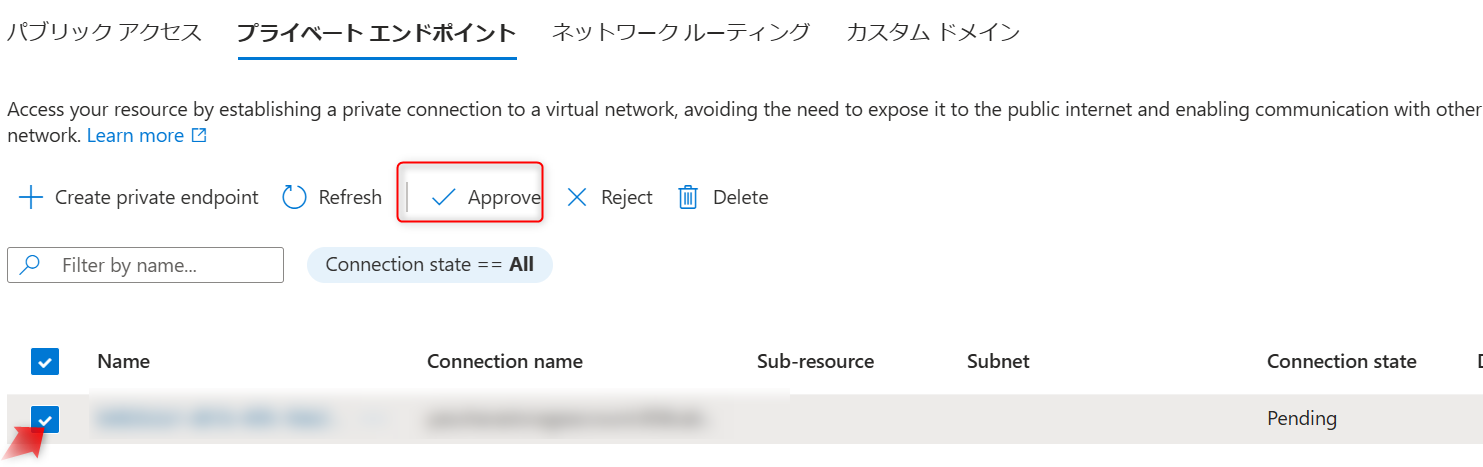This screenshot has width=1483, height=467.
Task: Click the circular Refresh icon
Action: click(294, 198)
